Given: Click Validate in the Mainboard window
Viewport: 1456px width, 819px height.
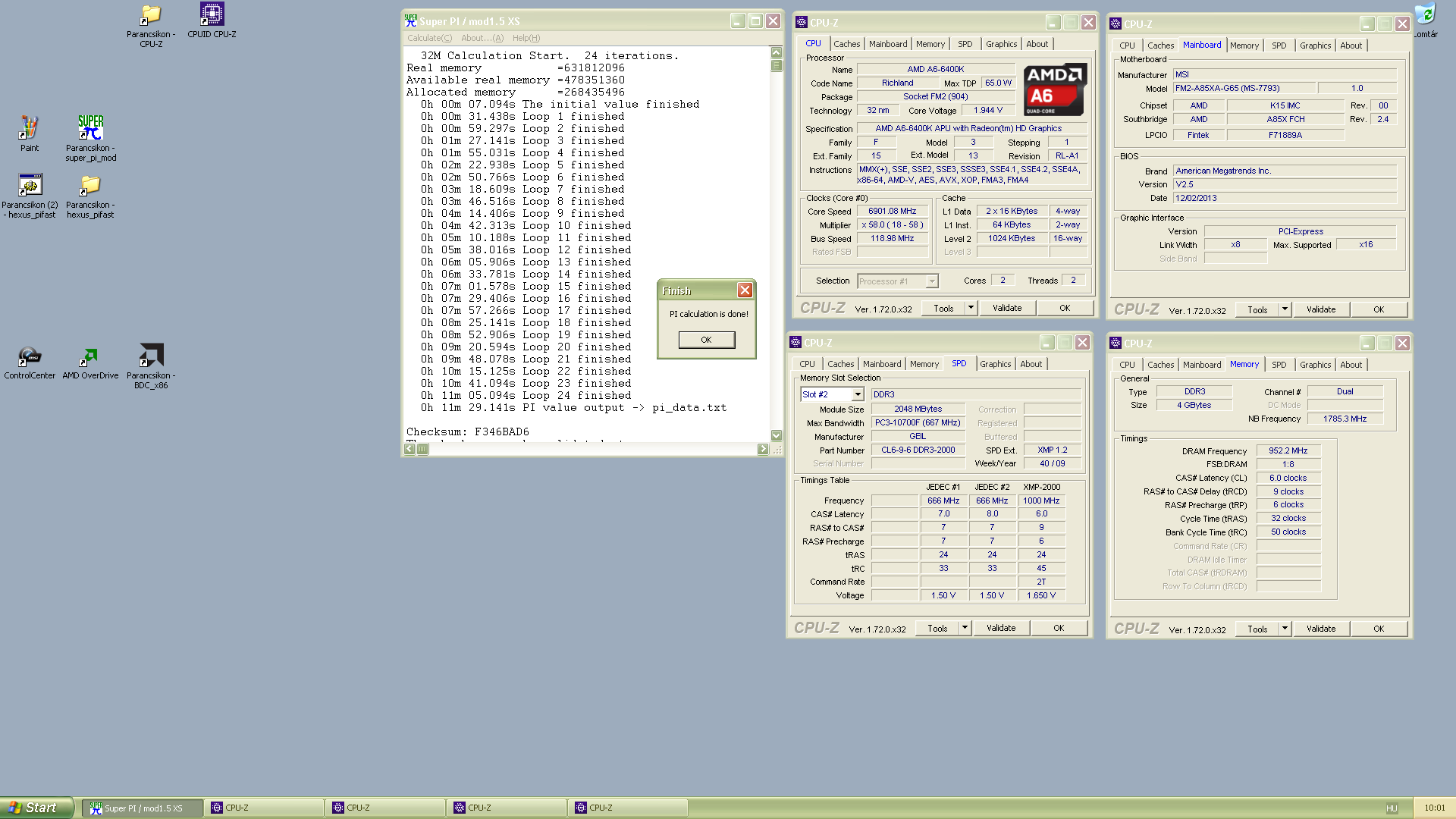Looking at the screenshot, I should coord(1321,309).
